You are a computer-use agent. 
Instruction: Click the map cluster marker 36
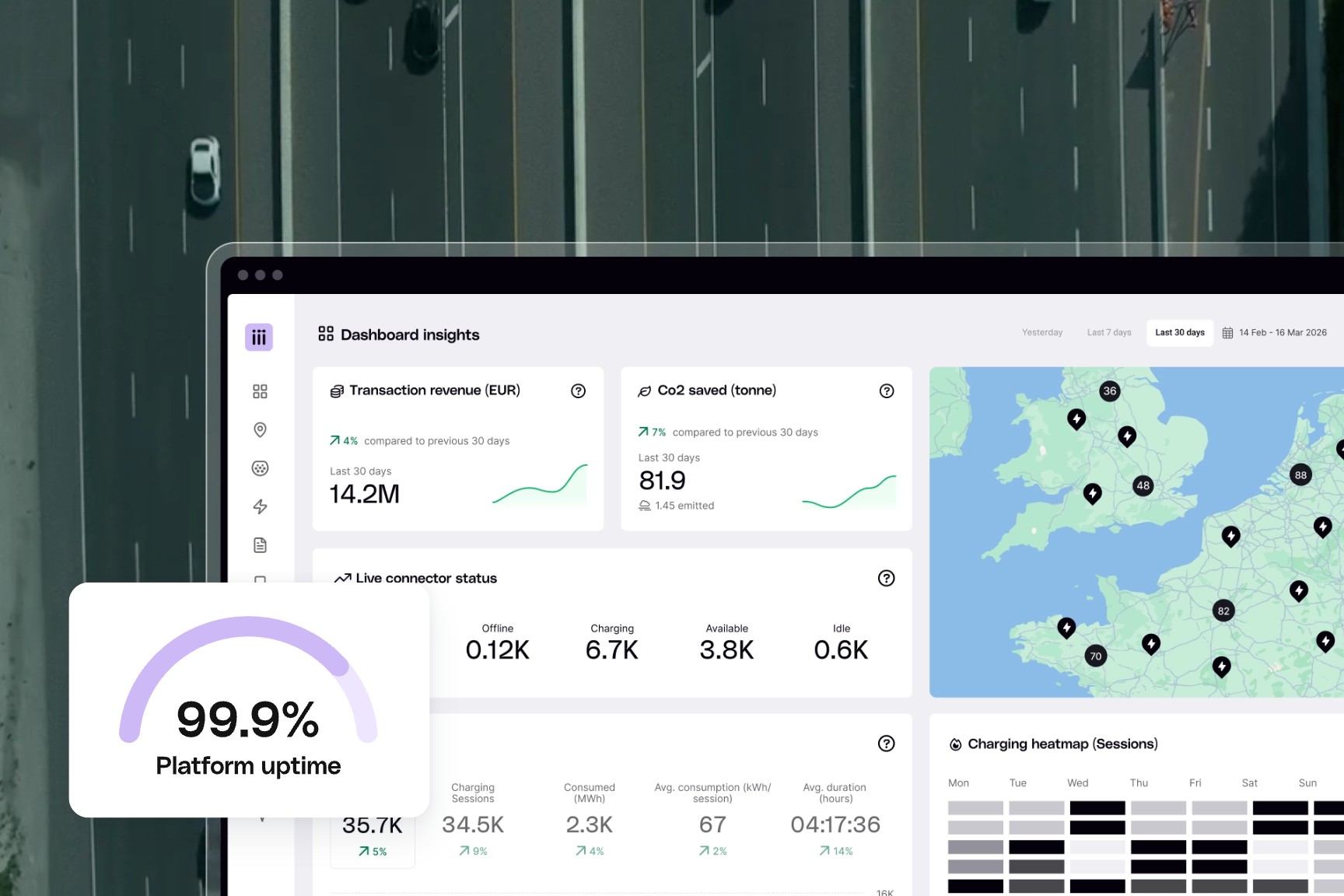click(1110, 391)
